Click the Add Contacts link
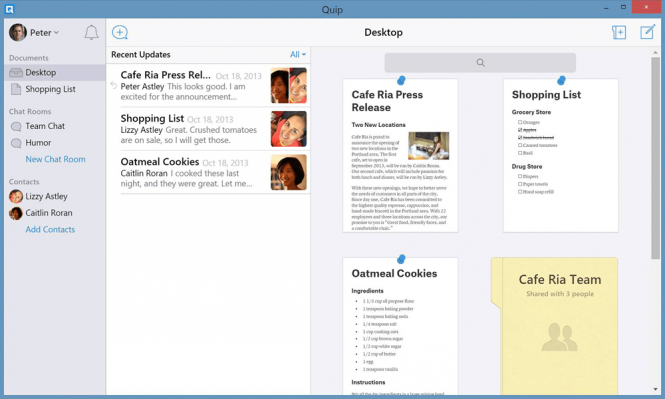Screen dimensions: 665x399 tap(50, 229)
